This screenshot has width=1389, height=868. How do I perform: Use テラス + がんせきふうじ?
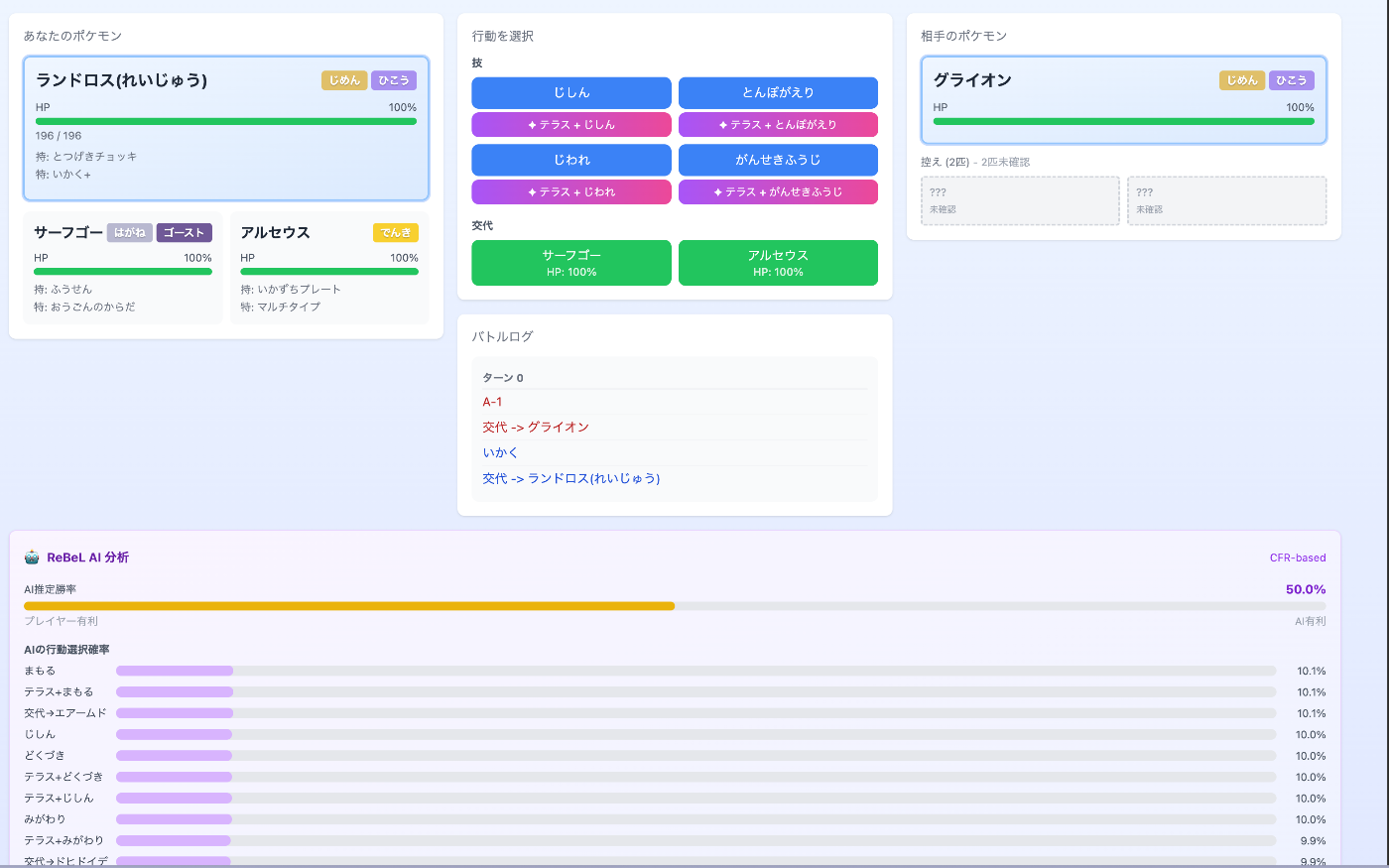point(778,192)
